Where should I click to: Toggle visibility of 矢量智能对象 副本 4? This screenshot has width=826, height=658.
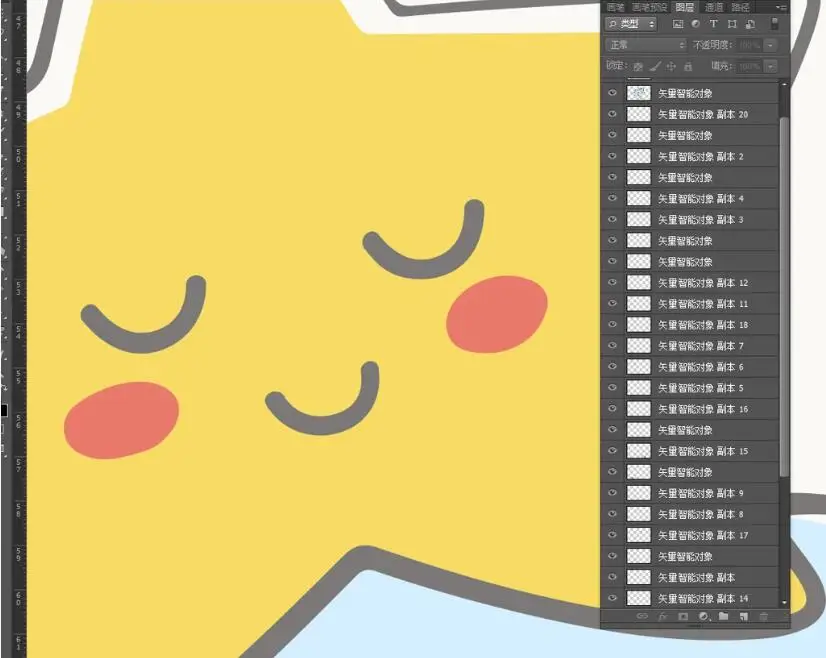point(612,198)
